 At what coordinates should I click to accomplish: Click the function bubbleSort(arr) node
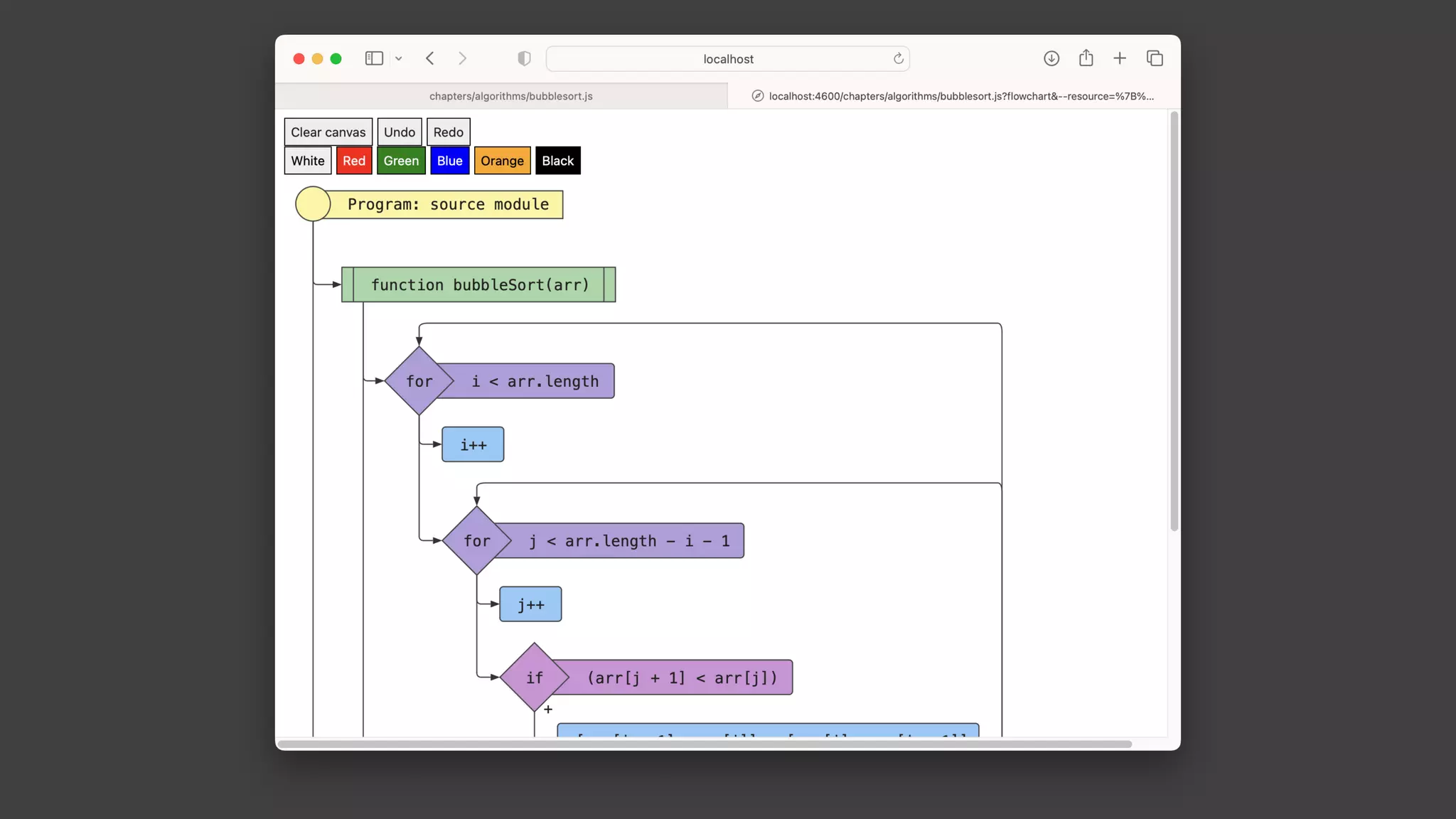478,285
